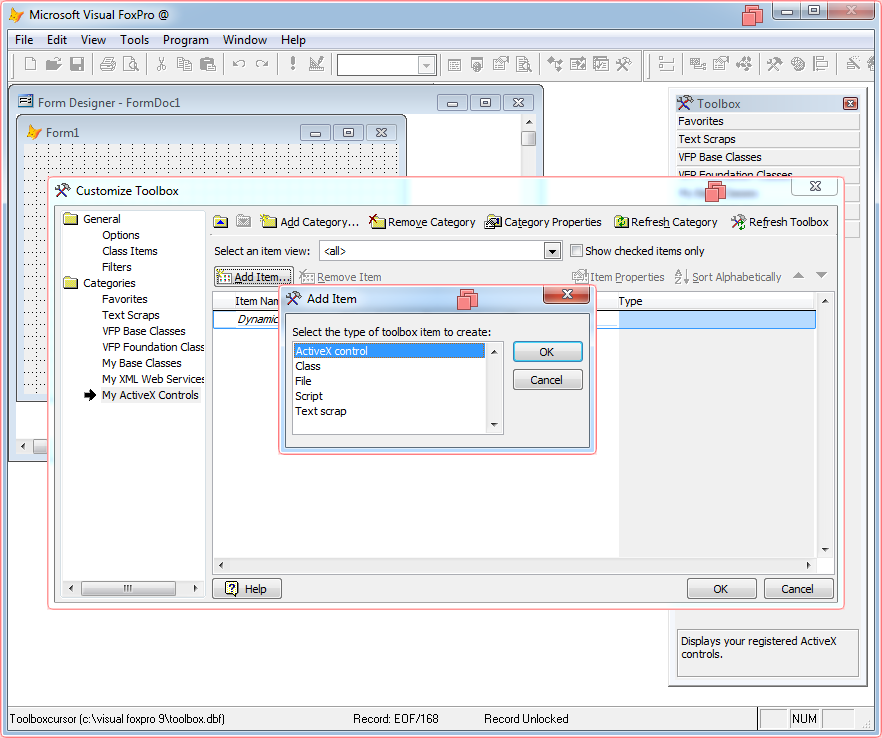Select Options in the tree
Image resolution: width=882 pixels, height=738 pixels.
tap(120, 235)
